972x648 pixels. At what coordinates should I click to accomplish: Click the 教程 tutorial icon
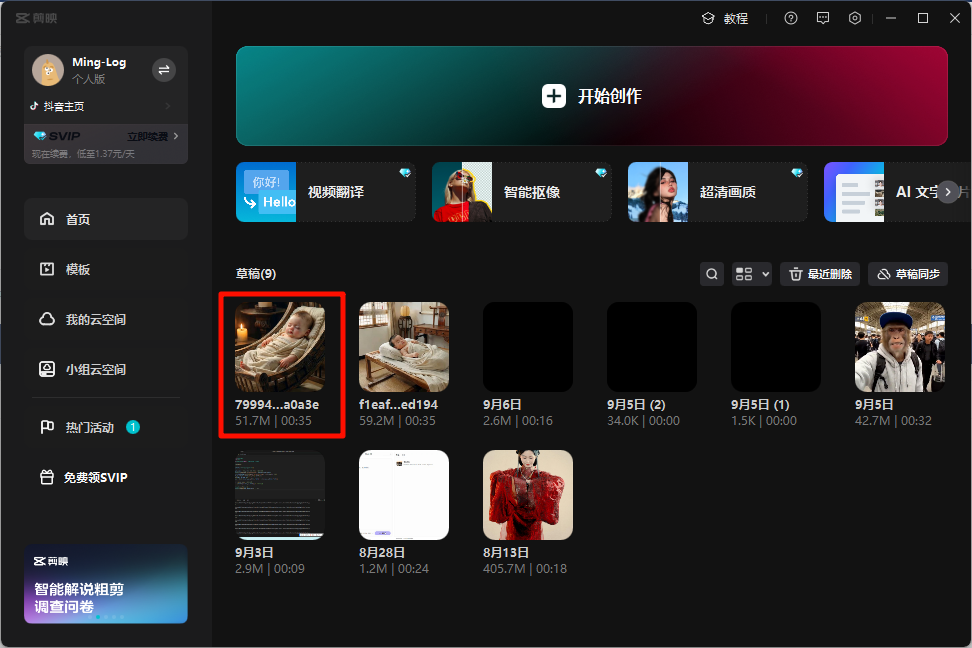click(708, 18)
